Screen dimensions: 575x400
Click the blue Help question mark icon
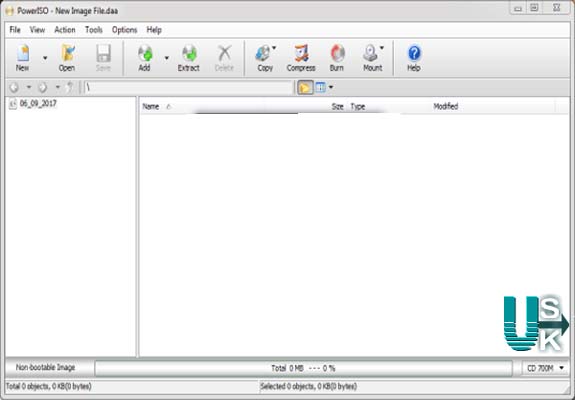pos(414,54)
